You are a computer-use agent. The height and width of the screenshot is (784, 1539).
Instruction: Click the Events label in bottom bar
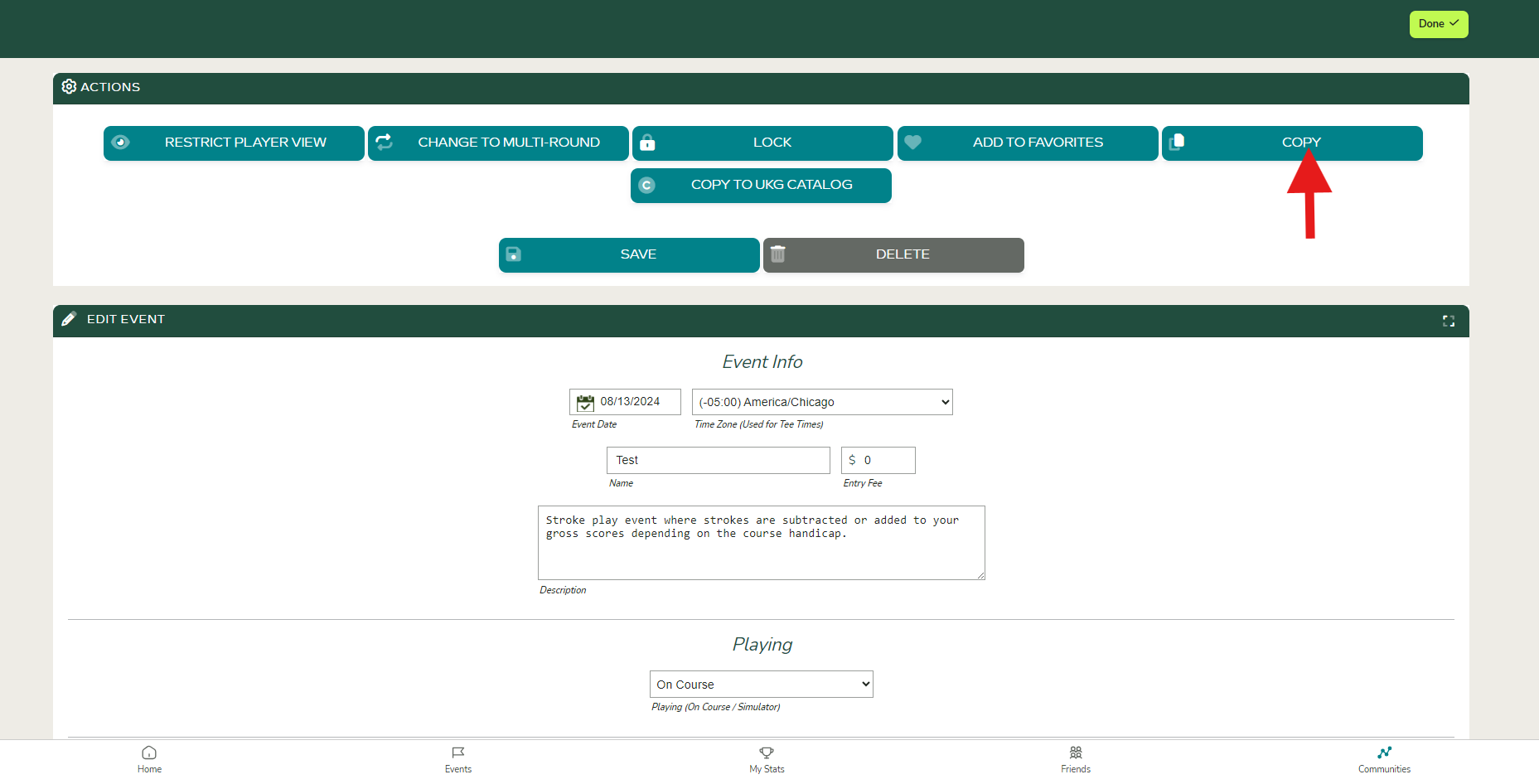click(x=457, y=769)
